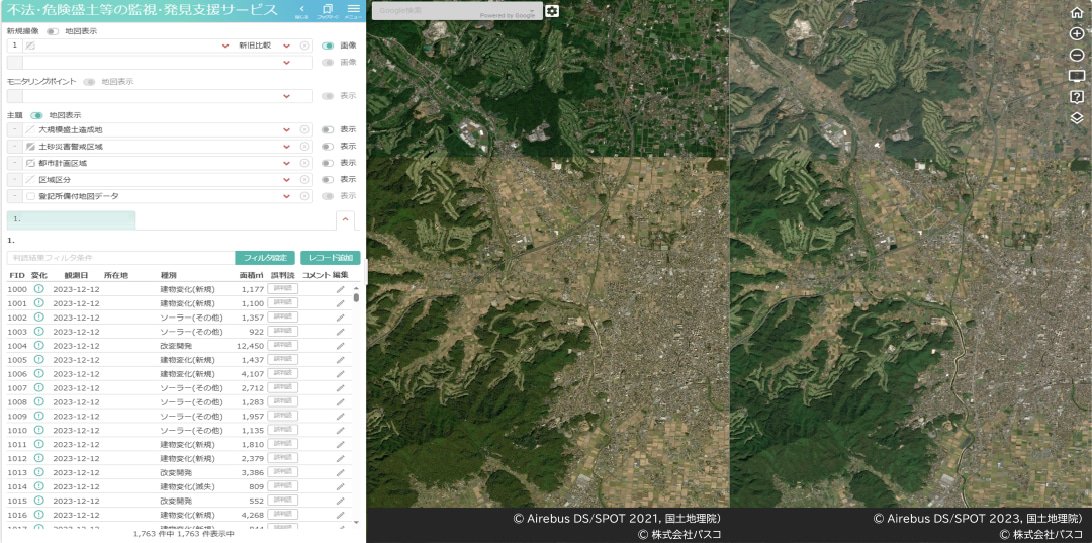Screen dimensions: 1092x543
Task: Zoom out using the minus icon
Action: pos(1077,55)
